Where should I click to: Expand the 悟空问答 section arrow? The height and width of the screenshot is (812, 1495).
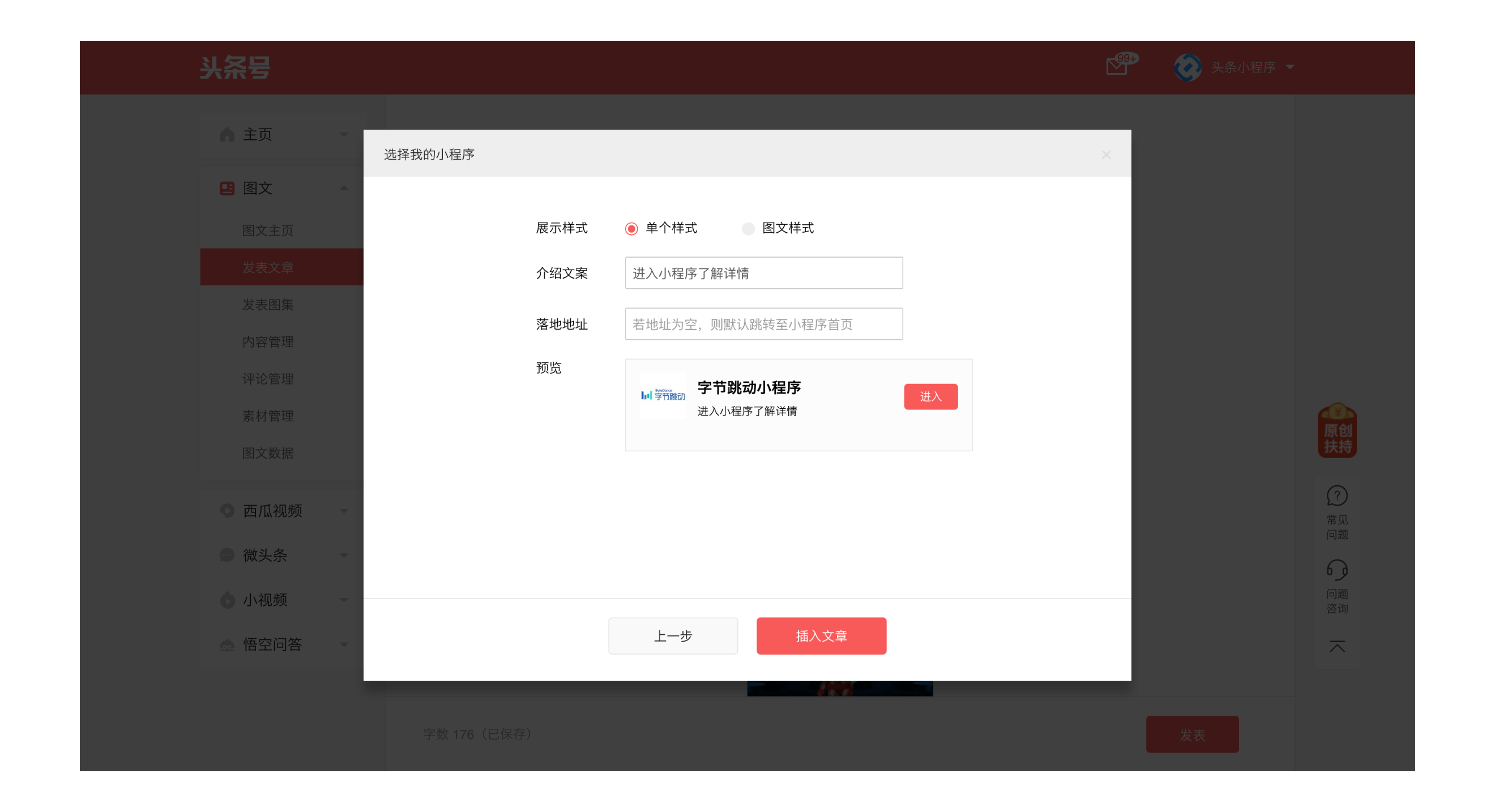pos(344,645)
